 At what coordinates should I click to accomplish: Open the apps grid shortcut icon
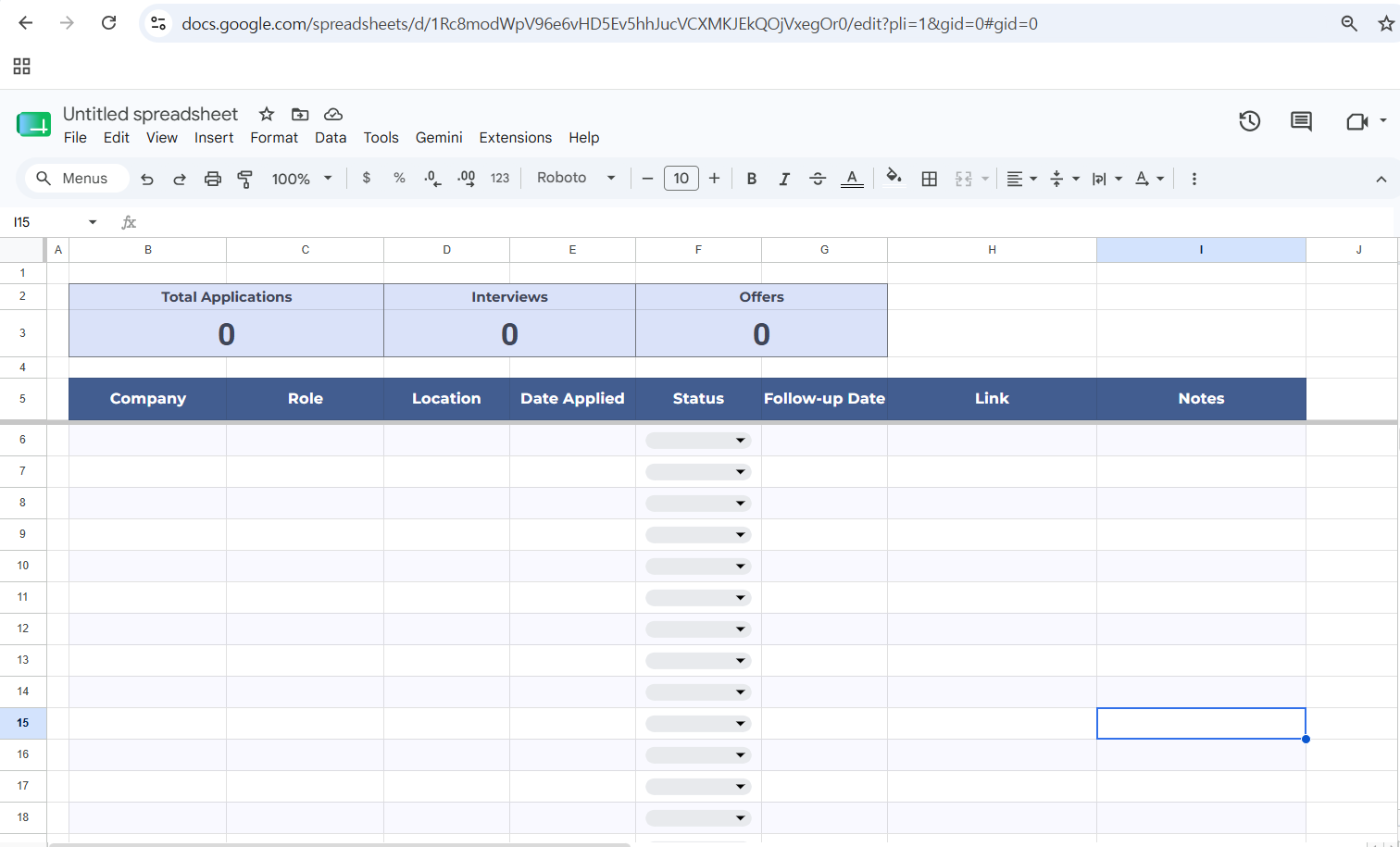[22, 66]
